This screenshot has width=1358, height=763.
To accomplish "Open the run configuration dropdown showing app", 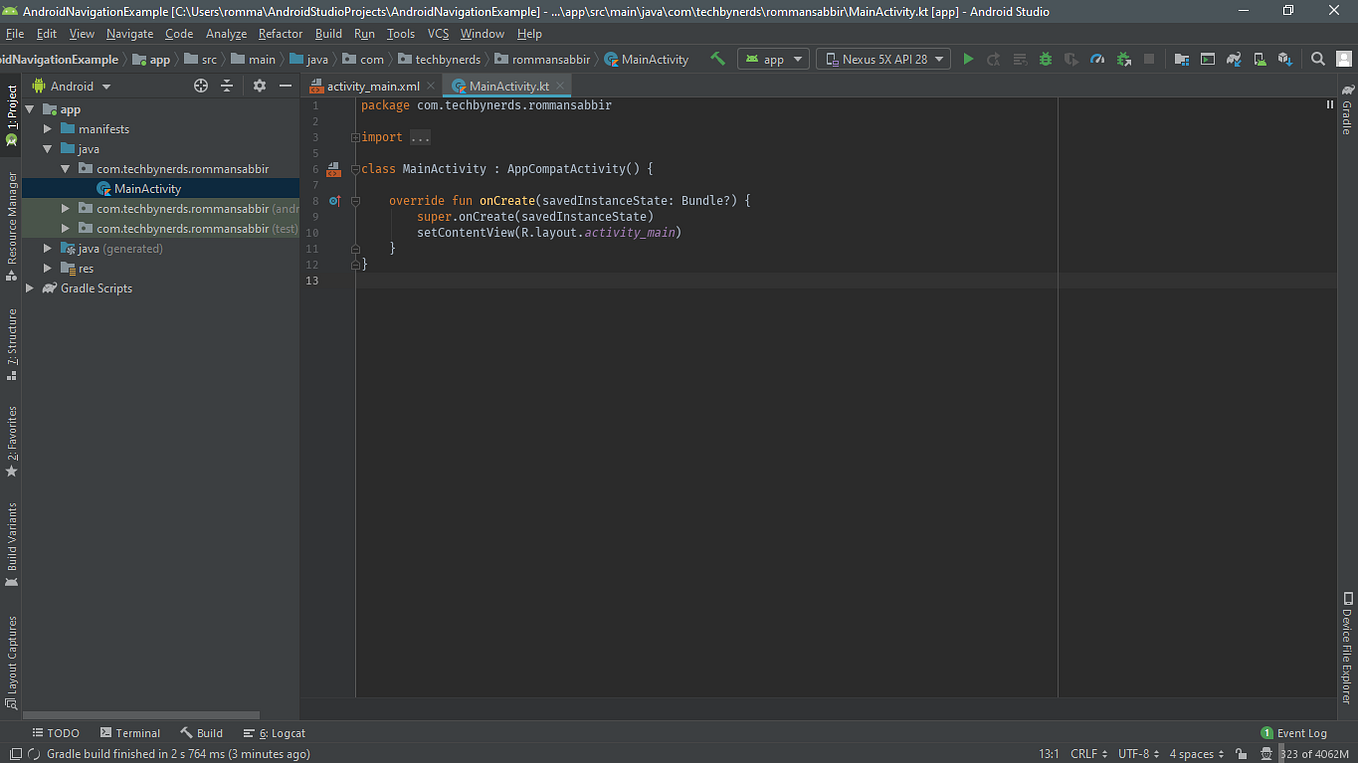I will click(772, 59).
